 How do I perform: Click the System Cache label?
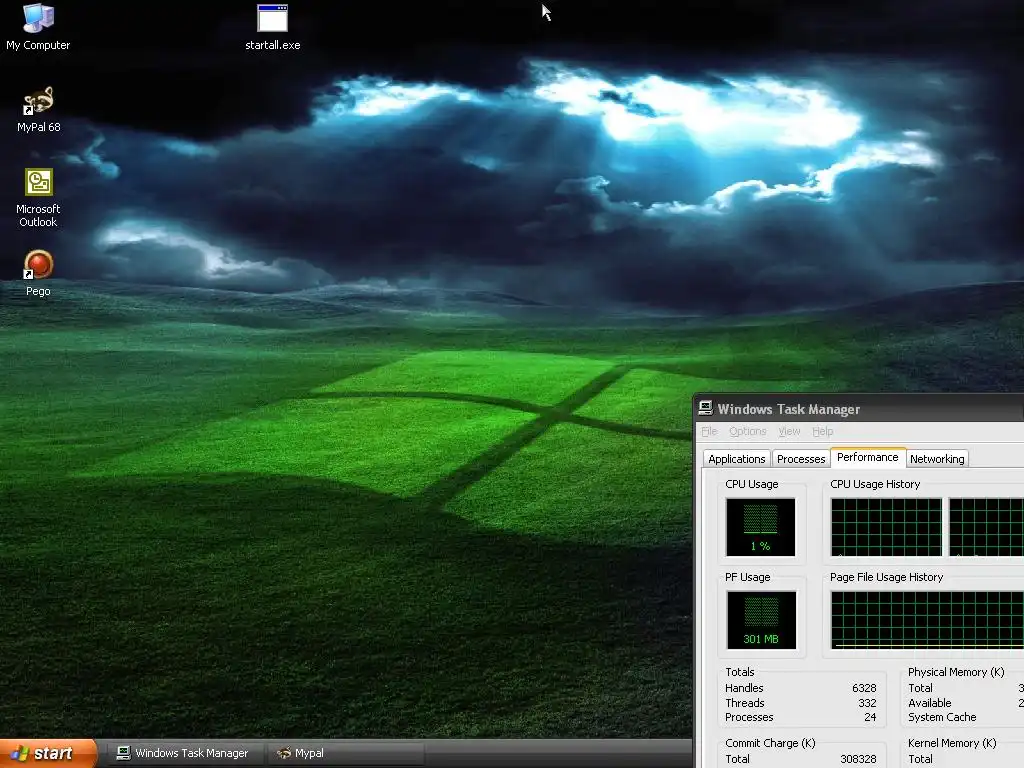pyautogui.click(x=942, y=717)
